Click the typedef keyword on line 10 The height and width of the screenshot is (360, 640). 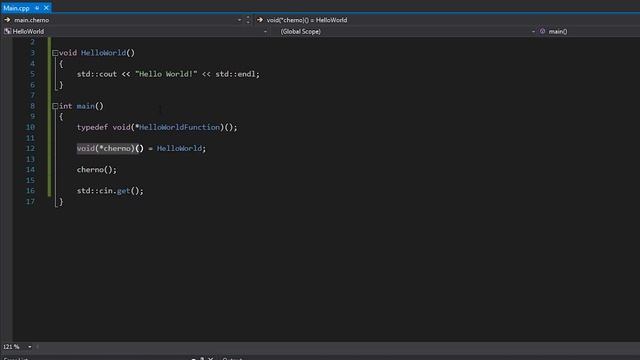tap(92, 127)
